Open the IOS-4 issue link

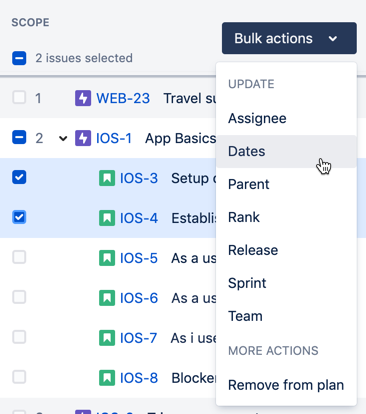[x=139, y=218]
